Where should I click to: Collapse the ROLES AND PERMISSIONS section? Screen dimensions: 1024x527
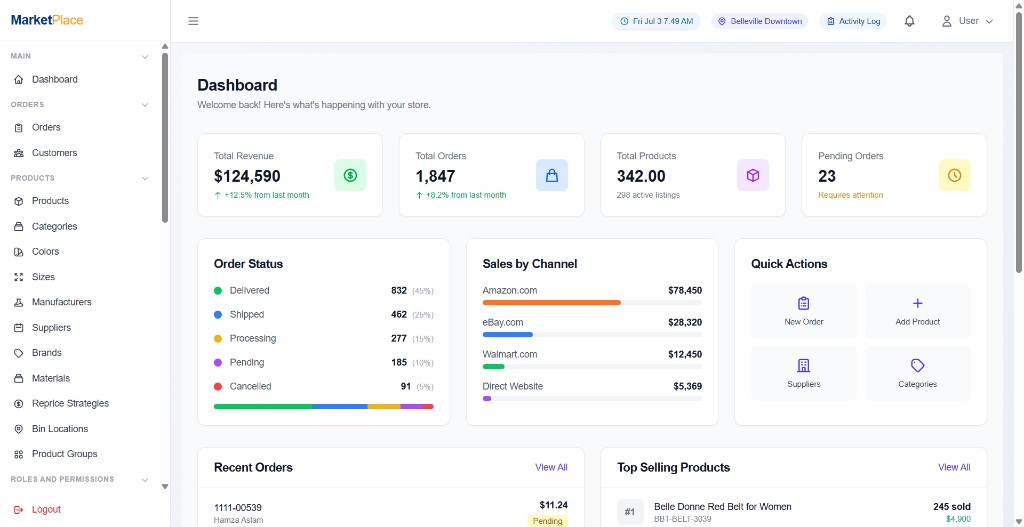click(x=145, y=479)
